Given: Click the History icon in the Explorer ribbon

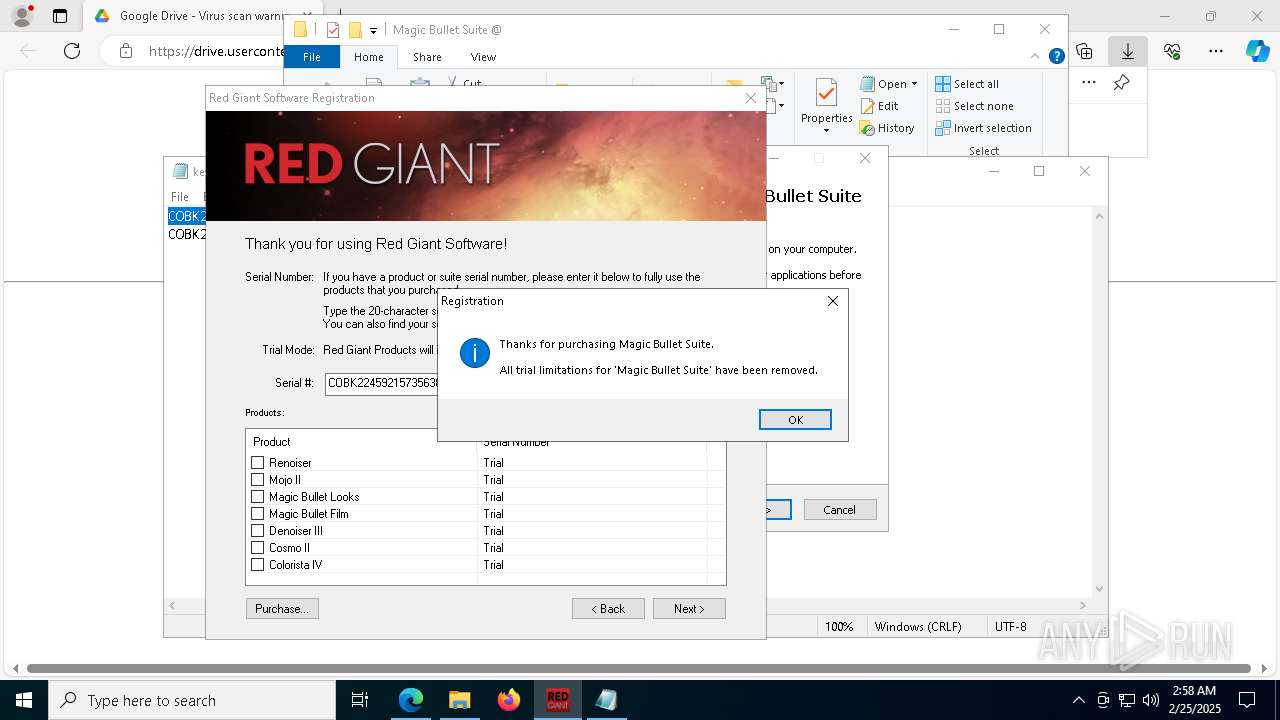Looking at the screenshot, I should [x=868, y=128].
